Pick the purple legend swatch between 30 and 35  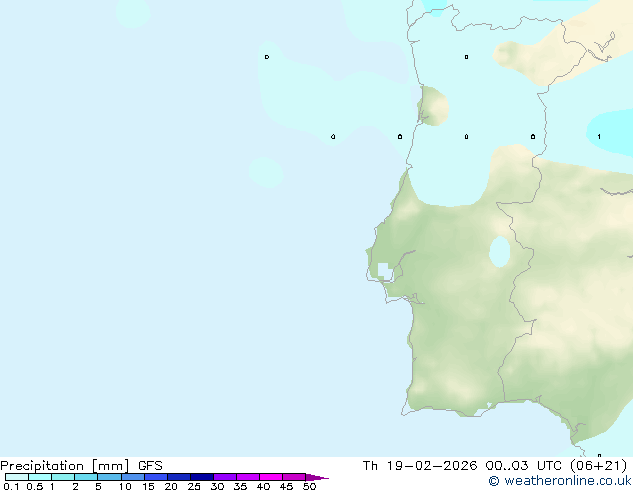pyautogui.click(x=225, y=477)
